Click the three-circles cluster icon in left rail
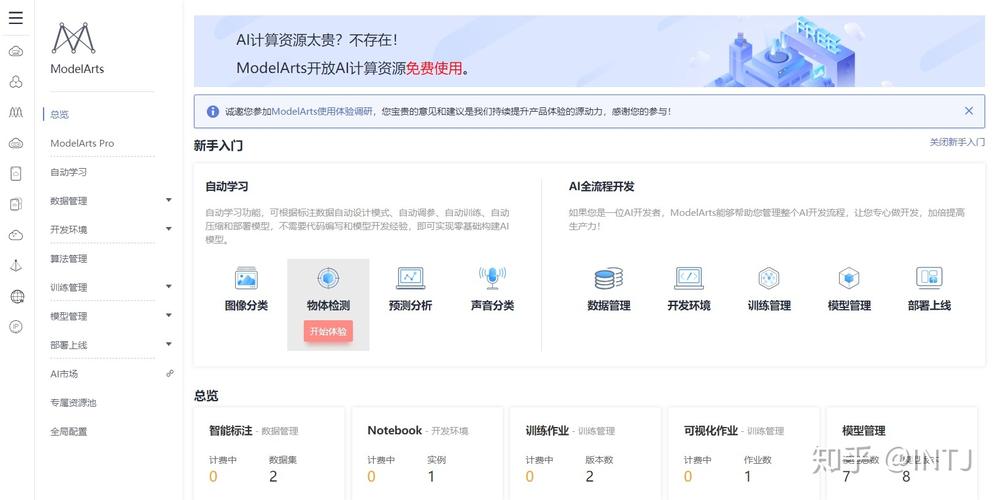Image resolution: width=998 pixels, height=500 pixels. click(16, 81)
